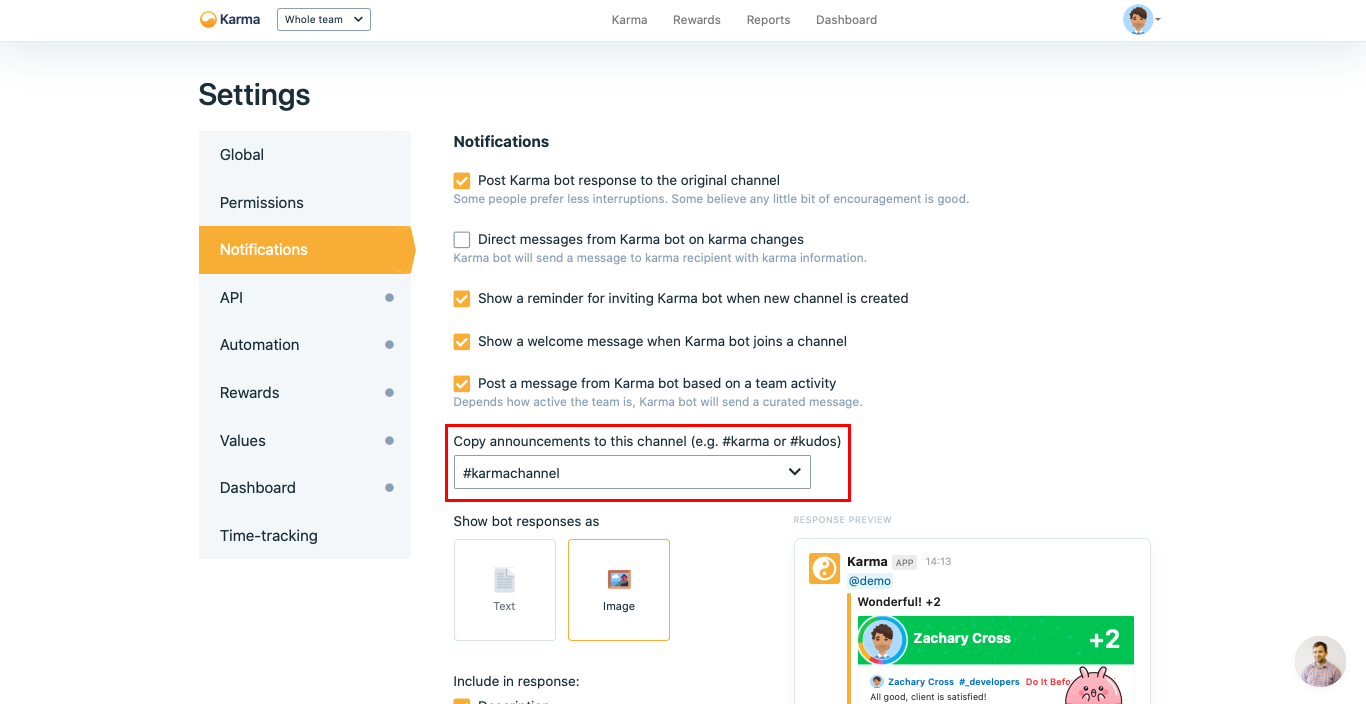This screenshot has width=1366, height=704.
Task: Click the 14:13 timestamp in preview
Action: click(938, 562)
